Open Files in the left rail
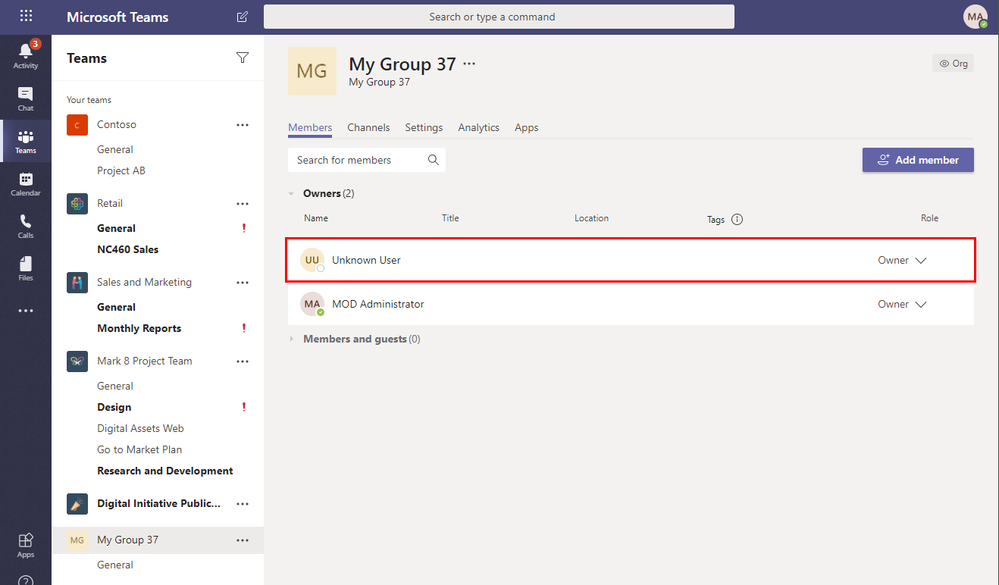This screenshot has width=999, height=585. coord(25,269)
